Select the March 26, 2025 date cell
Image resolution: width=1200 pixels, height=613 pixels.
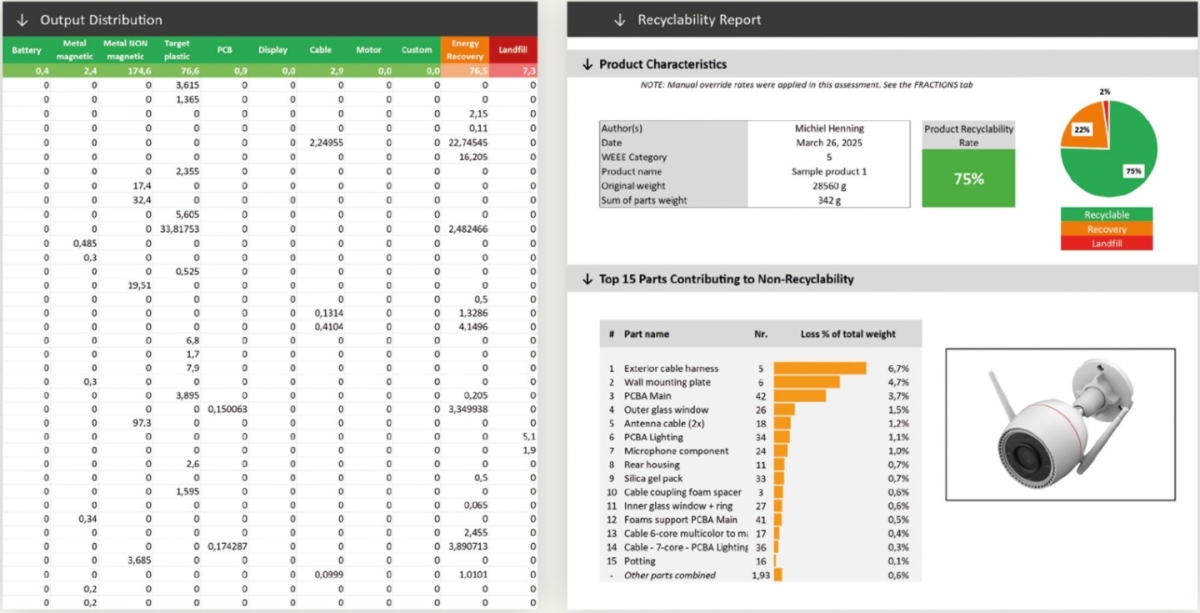pos(828,143)
